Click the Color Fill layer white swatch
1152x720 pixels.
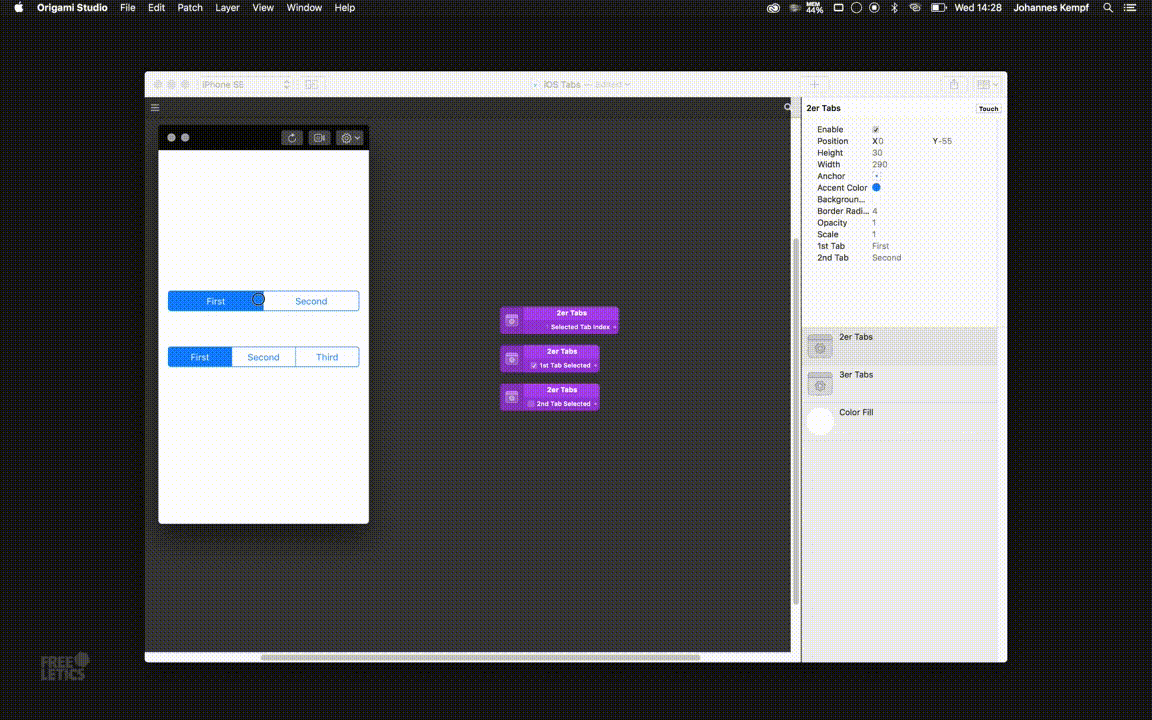pyautogui.click(x=820, y=421)
